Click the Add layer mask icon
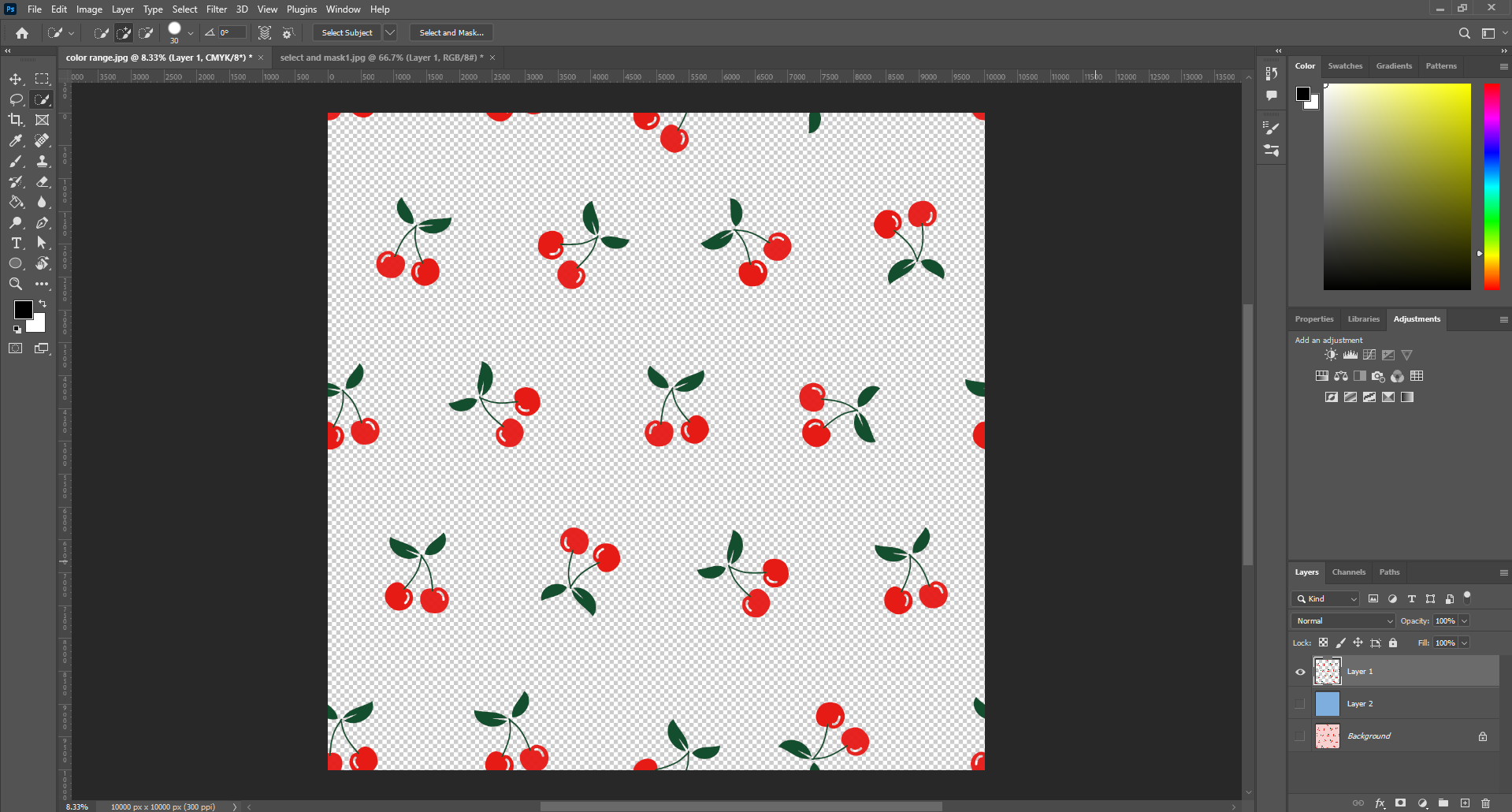Image resolution: width=1512 pixels, height=812 pixels. 1400,803
